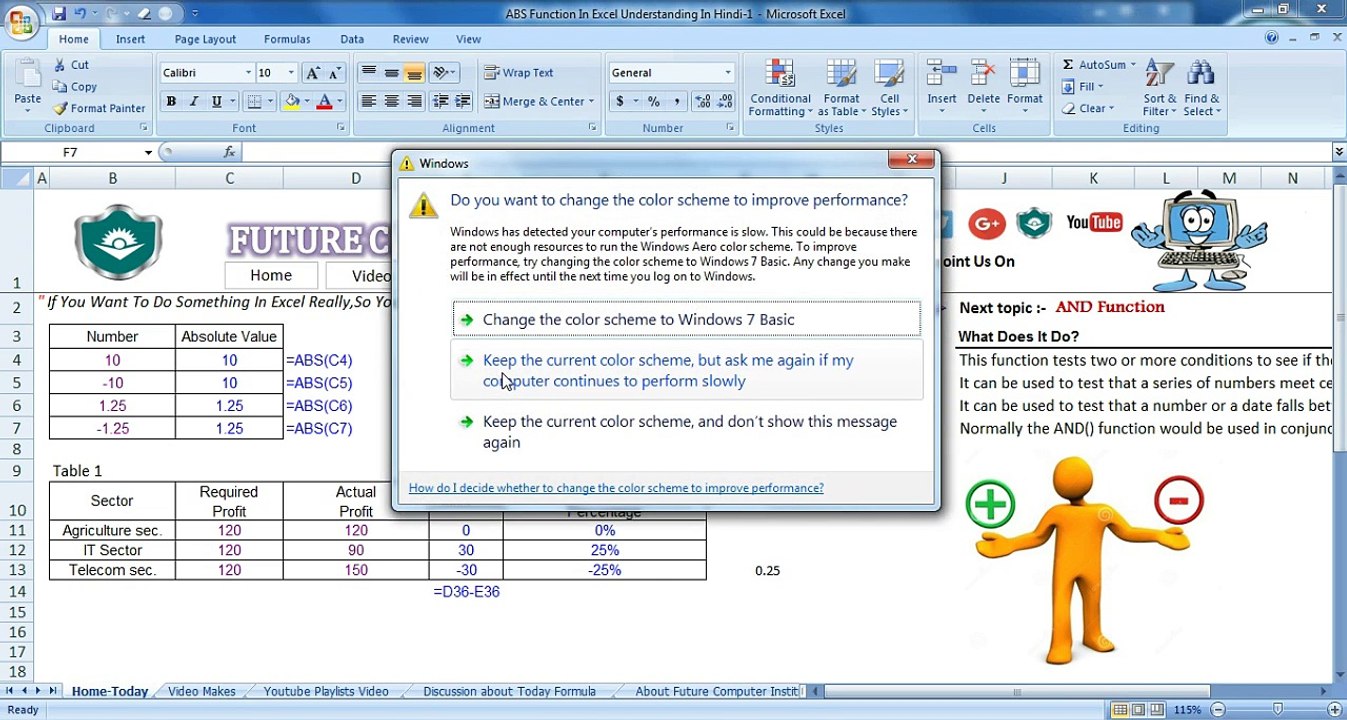This screenshot has width=1347, height=720.
Task: Click the Home button on the worksheet
Action: click(271, 276)
